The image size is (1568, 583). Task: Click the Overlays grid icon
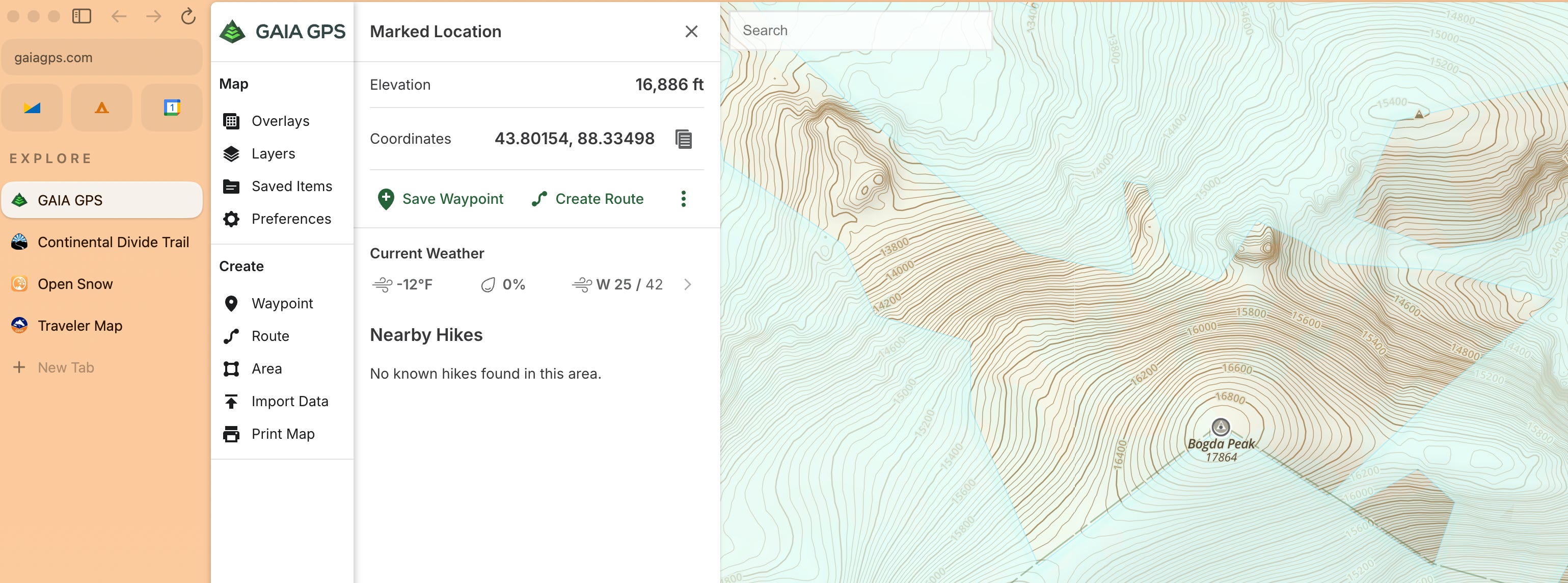pyautogui.click(x=231, y=121)
